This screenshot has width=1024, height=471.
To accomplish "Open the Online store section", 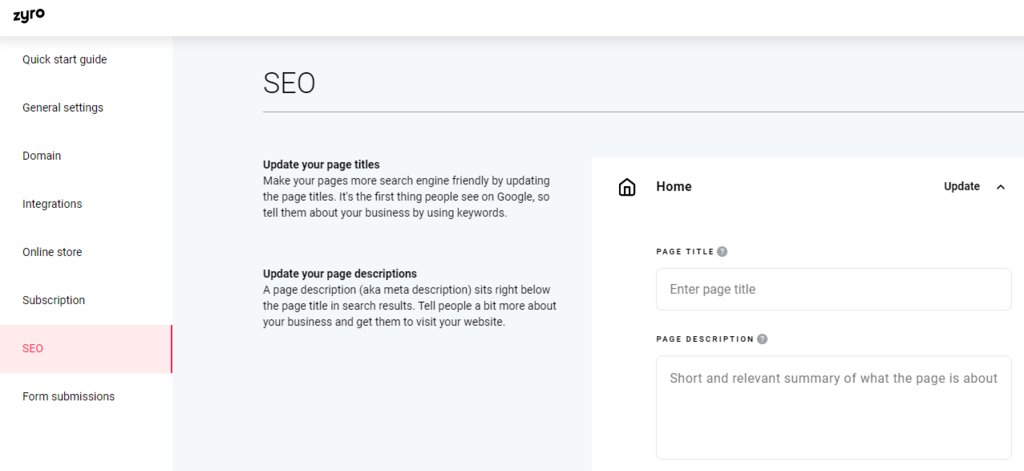I will click(x=52, y=252).
